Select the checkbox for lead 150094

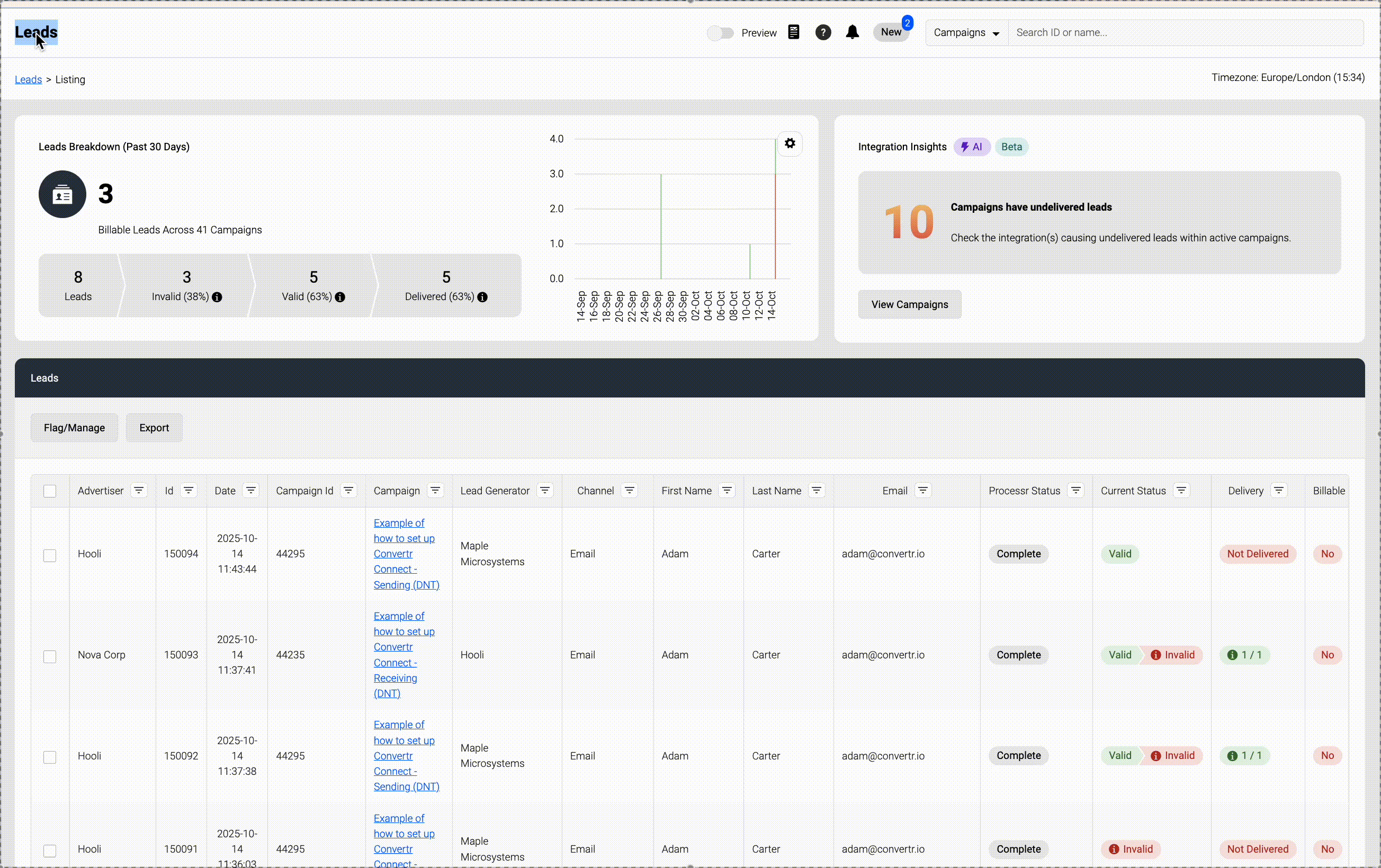[x=50, y=555]
